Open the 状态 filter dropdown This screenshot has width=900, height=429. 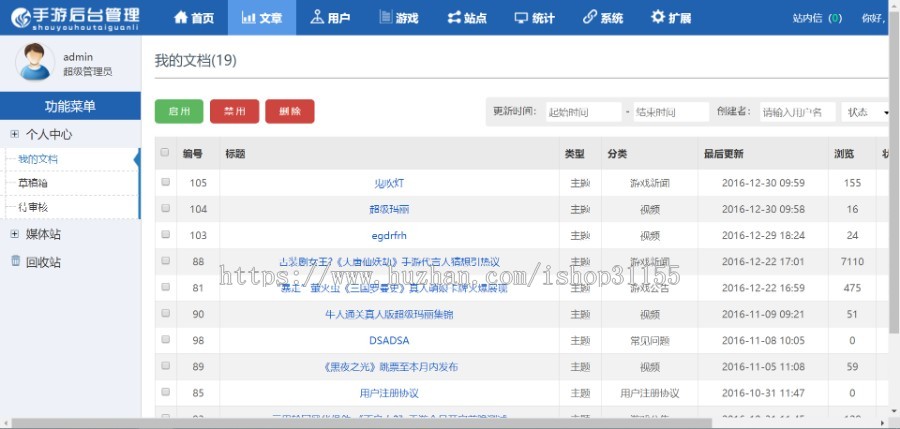pos(866,112)
